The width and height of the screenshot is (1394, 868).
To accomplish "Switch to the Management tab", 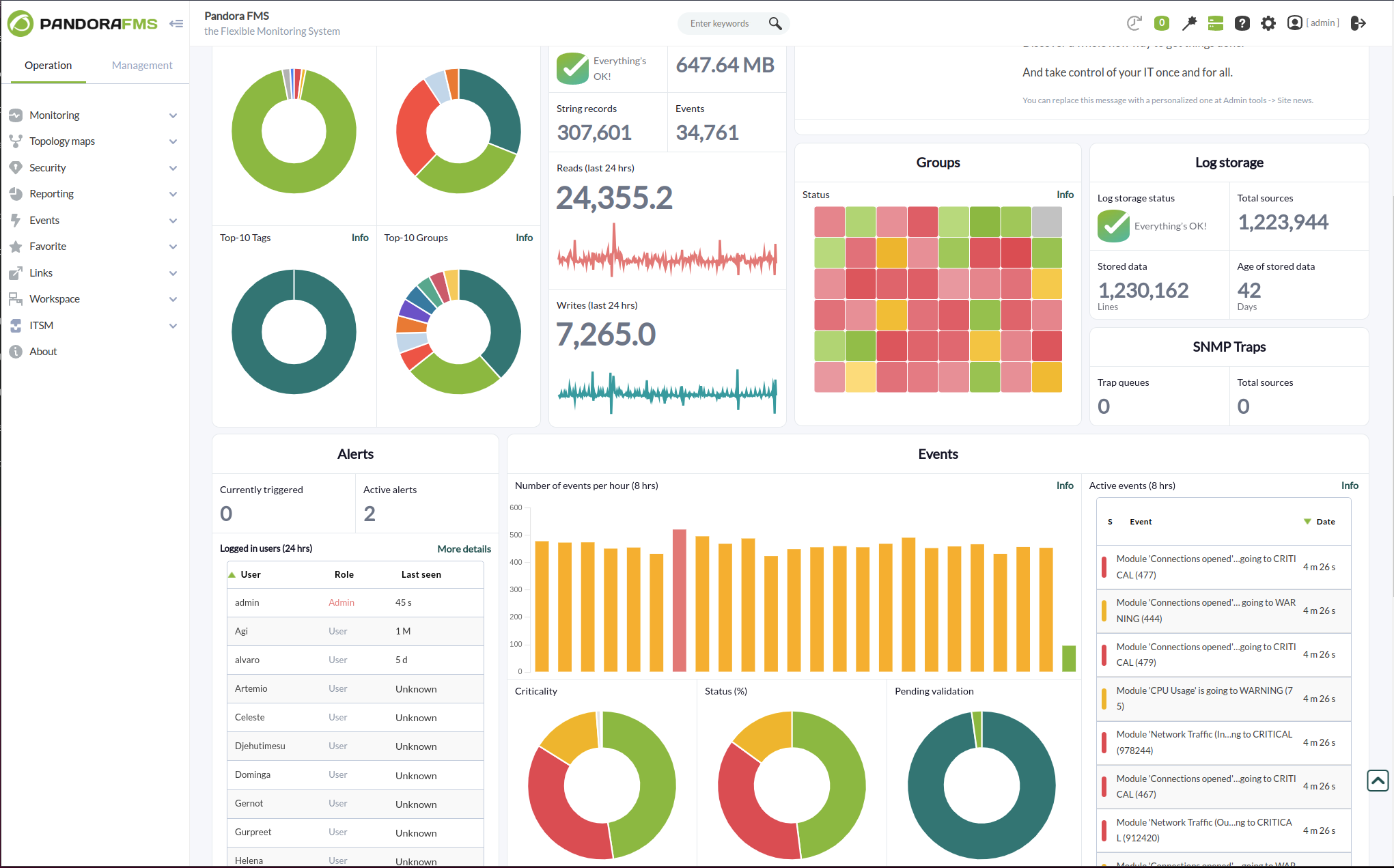I will click(141, 64).
